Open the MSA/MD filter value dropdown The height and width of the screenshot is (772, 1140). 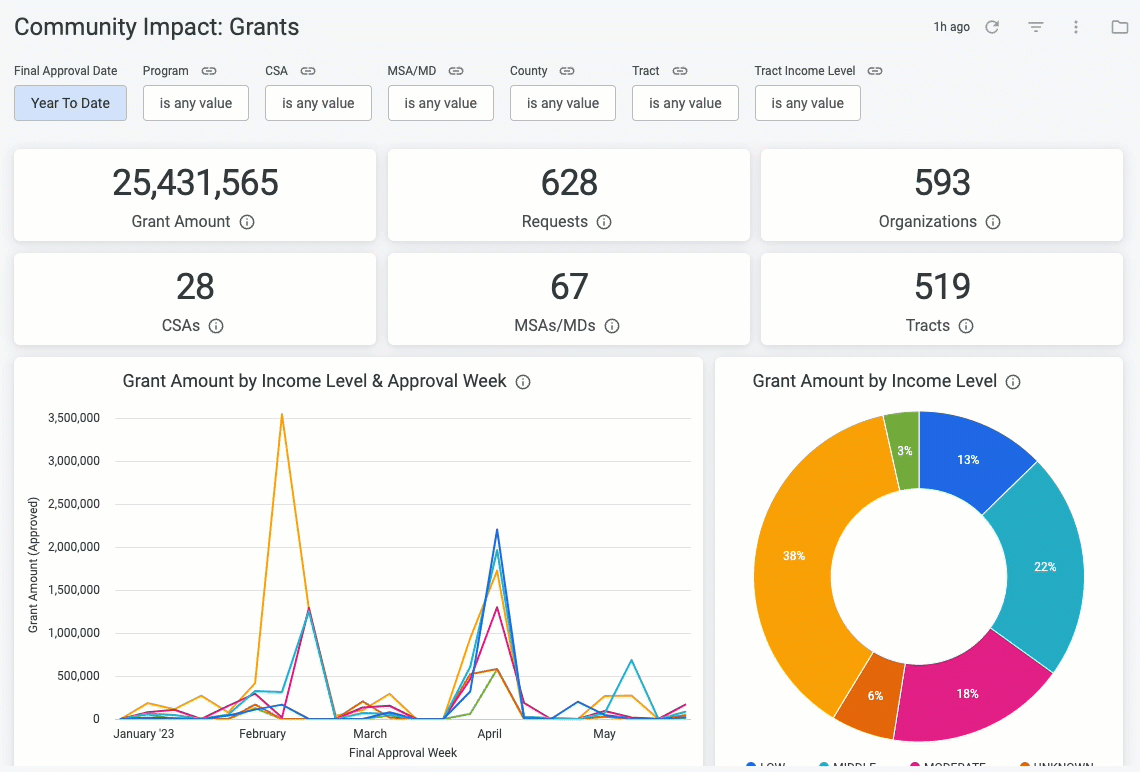coord(441,103)
